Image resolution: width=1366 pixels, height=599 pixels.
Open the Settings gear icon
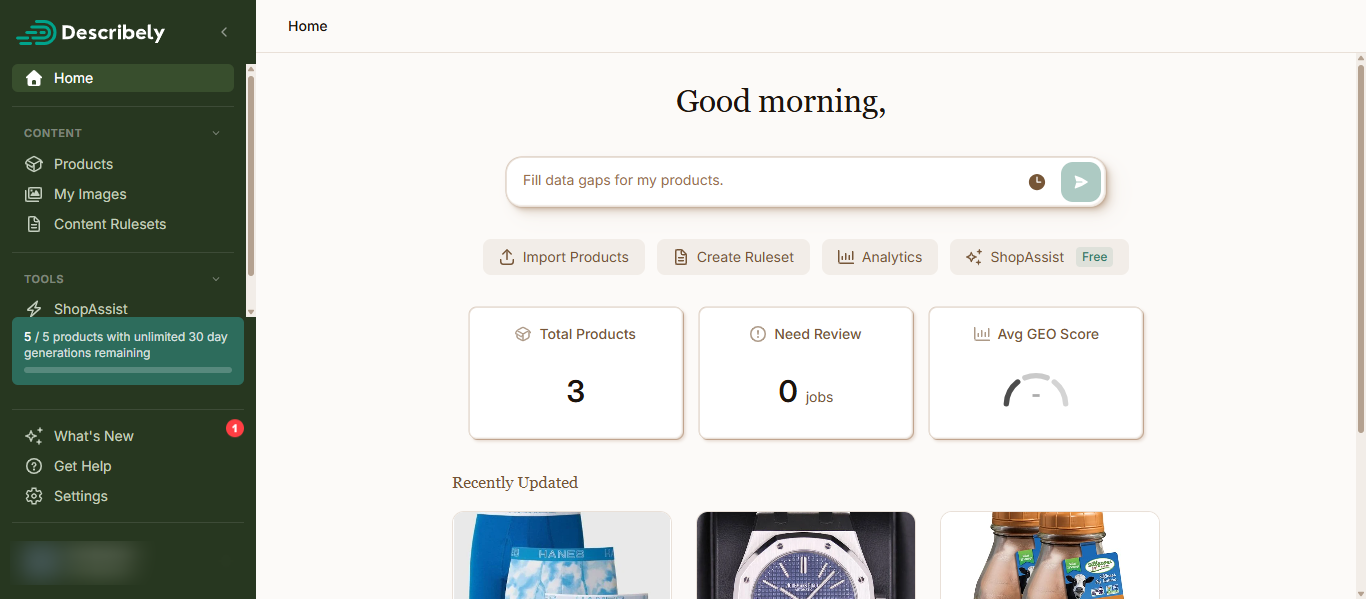point(34,496)
